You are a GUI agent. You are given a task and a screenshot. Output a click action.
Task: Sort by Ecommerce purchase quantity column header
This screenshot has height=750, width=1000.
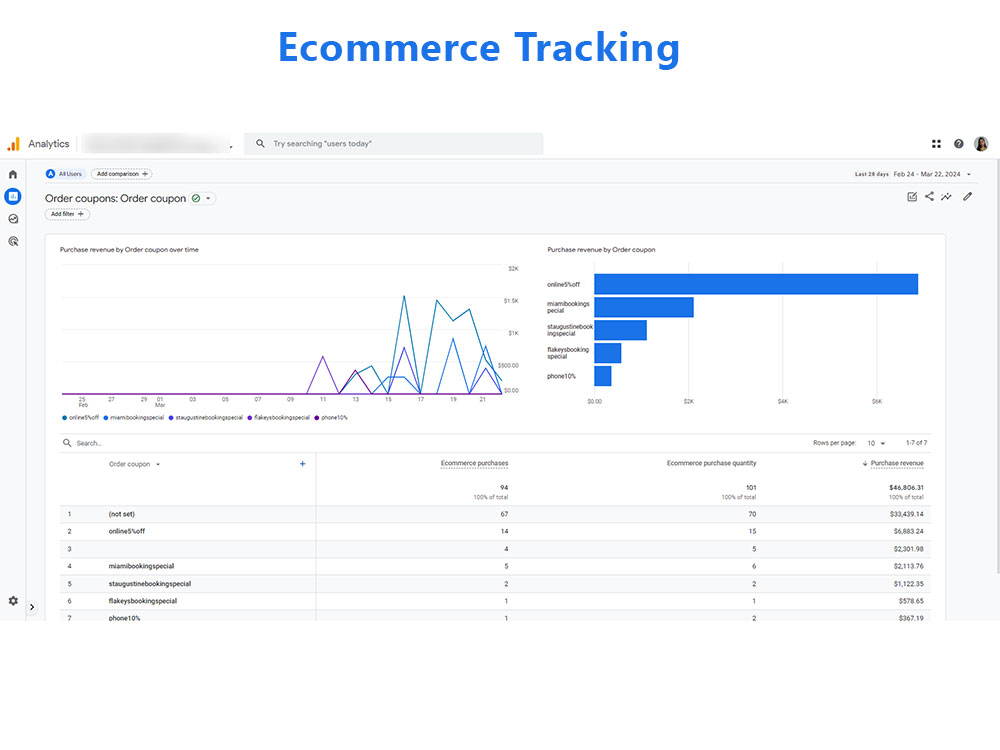coord(712,463)
